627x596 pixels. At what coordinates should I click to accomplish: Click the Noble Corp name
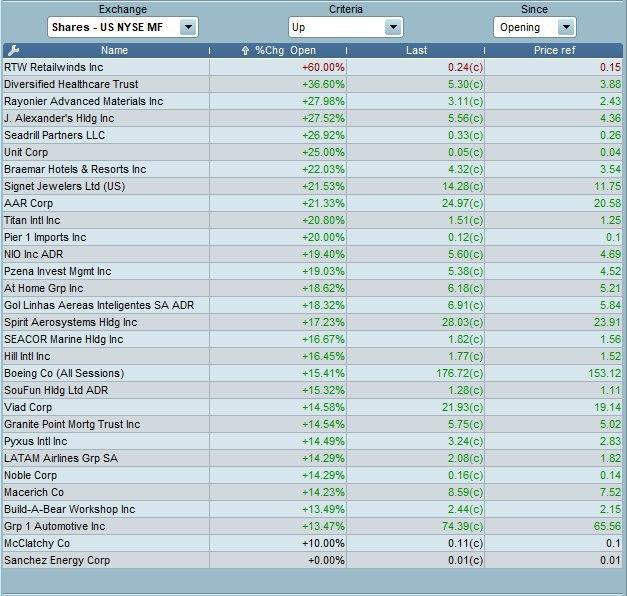[30, 475]
